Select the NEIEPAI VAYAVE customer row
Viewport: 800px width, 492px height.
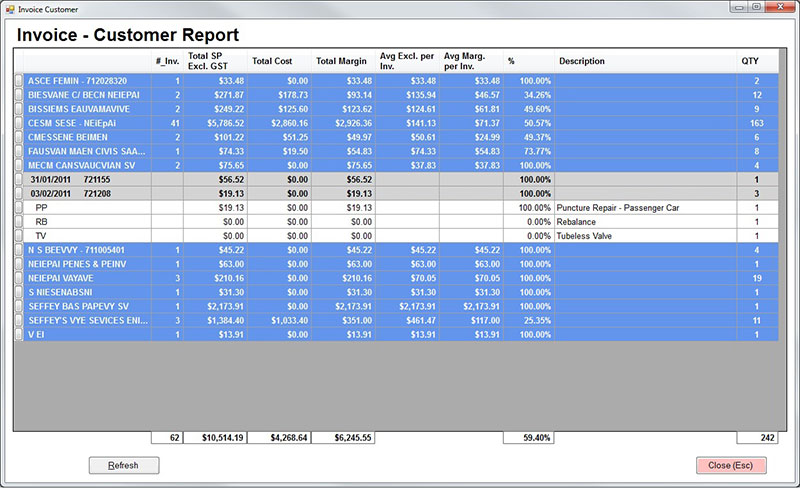[x=396, y=279]
